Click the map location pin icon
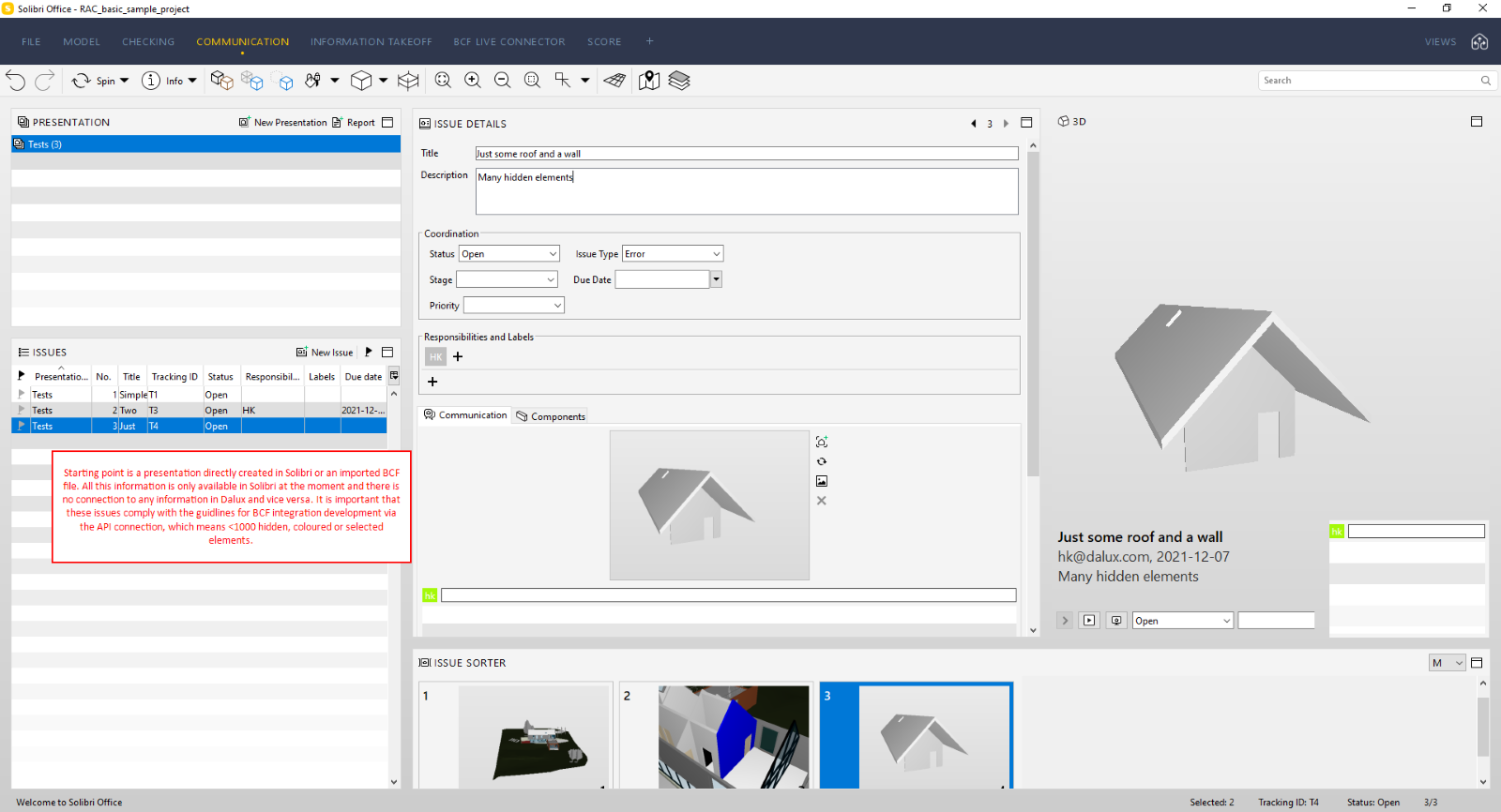Viewport: 1501px width, 812px height. [649, 81]
